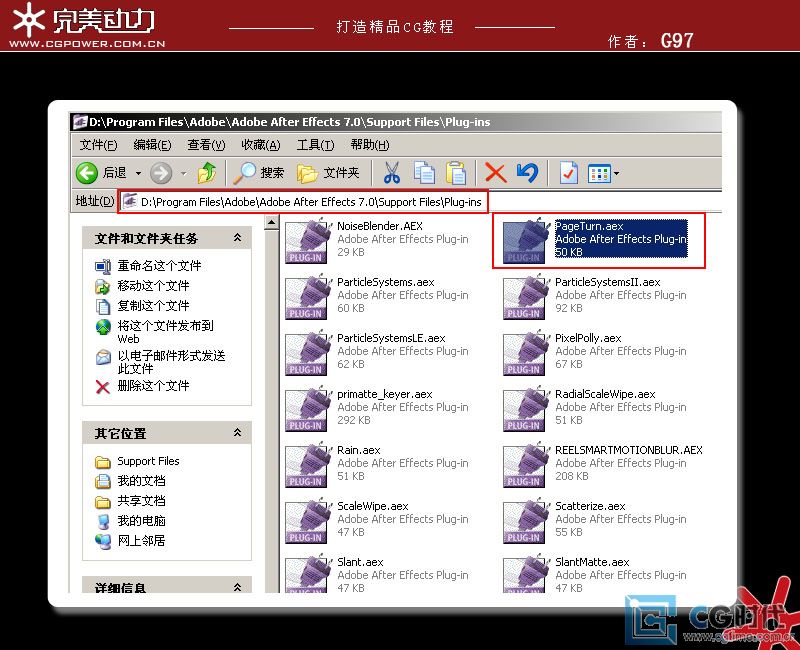The width and height of the screenshot is (800, 650).
Task: Select the ParticleSystemsLE.aex plug-in icon
Action: [x=308, y=353]
